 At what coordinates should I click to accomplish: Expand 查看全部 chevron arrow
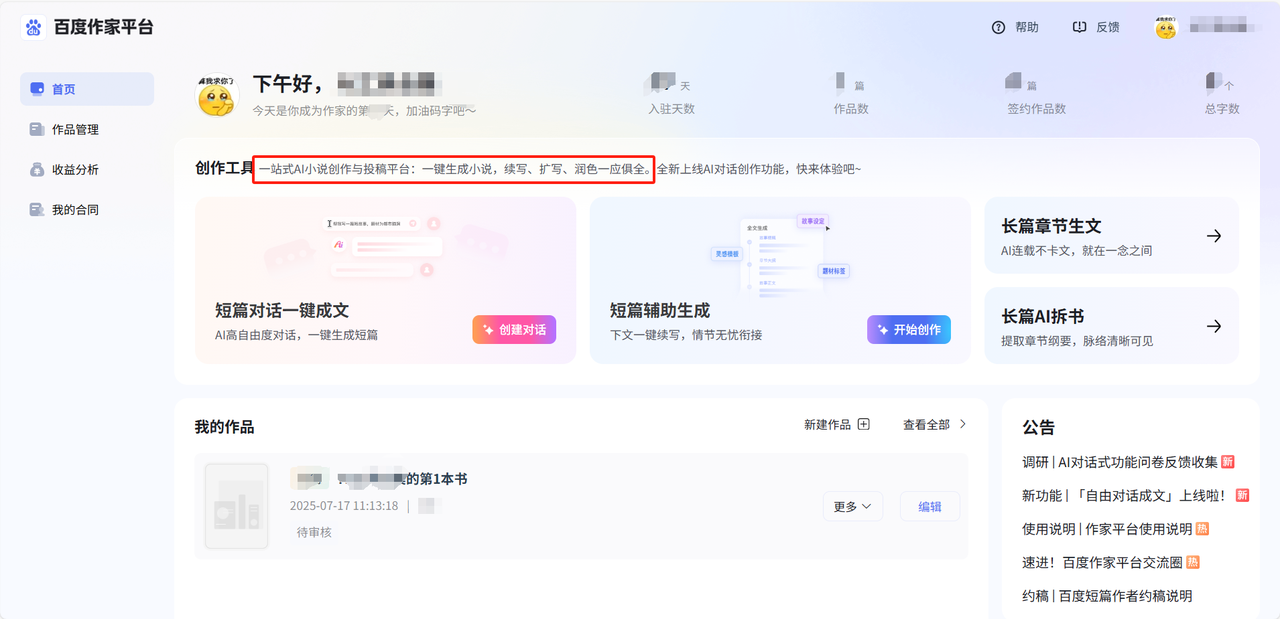tap(963, 424)
